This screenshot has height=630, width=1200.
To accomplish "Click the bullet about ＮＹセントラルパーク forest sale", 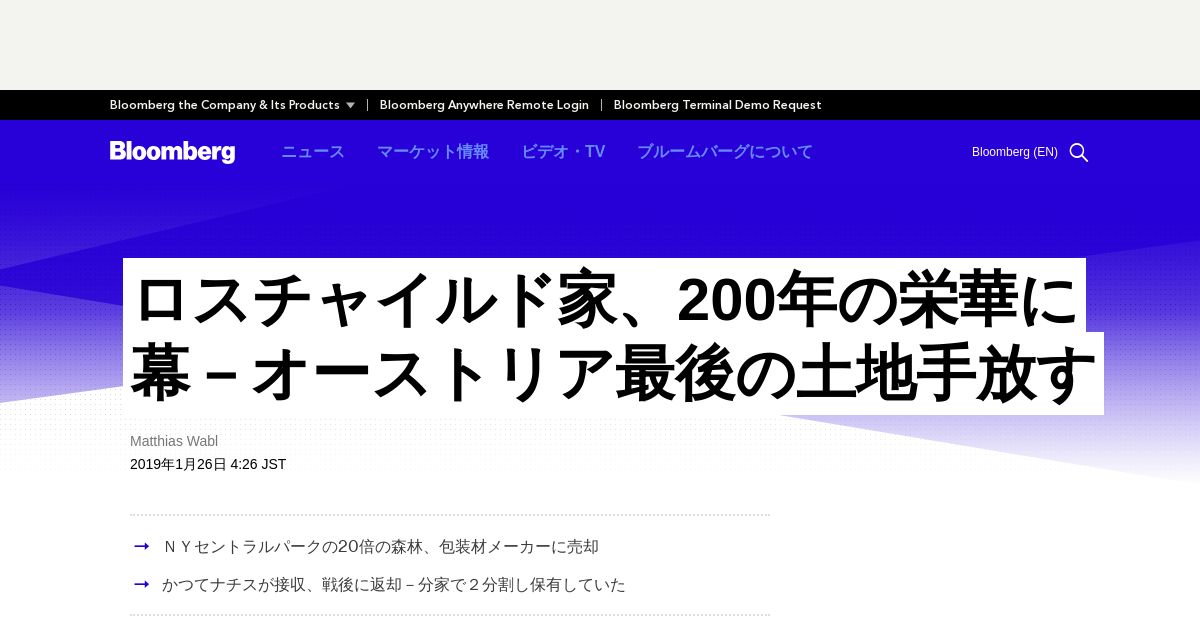I will [380, 547].
